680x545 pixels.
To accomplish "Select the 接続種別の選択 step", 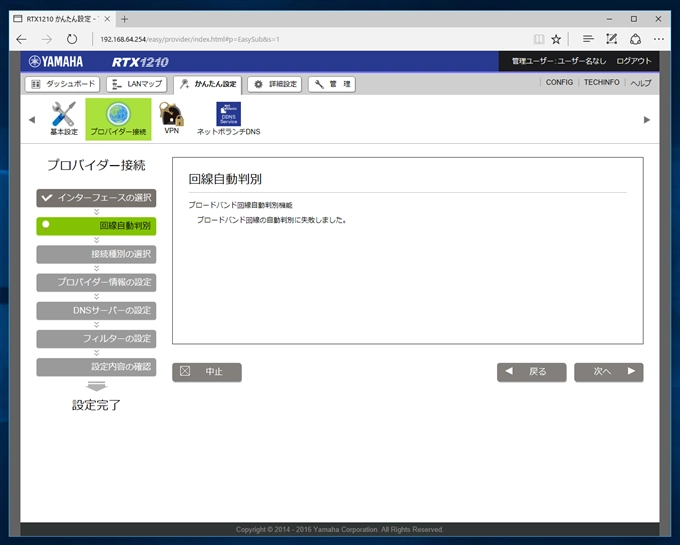I will pyautogui.click(x=96, y=254).
